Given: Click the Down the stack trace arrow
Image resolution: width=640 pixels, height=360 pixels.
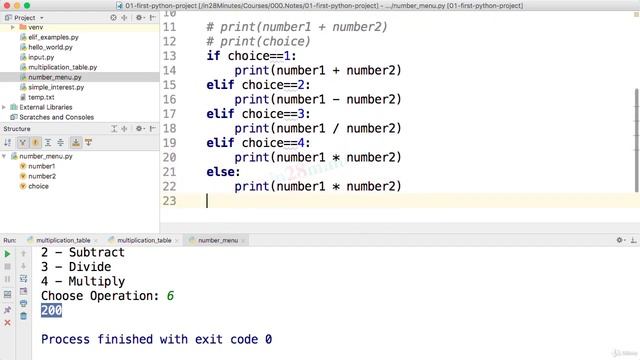Looking at the screenshot, I should (23, 267).
